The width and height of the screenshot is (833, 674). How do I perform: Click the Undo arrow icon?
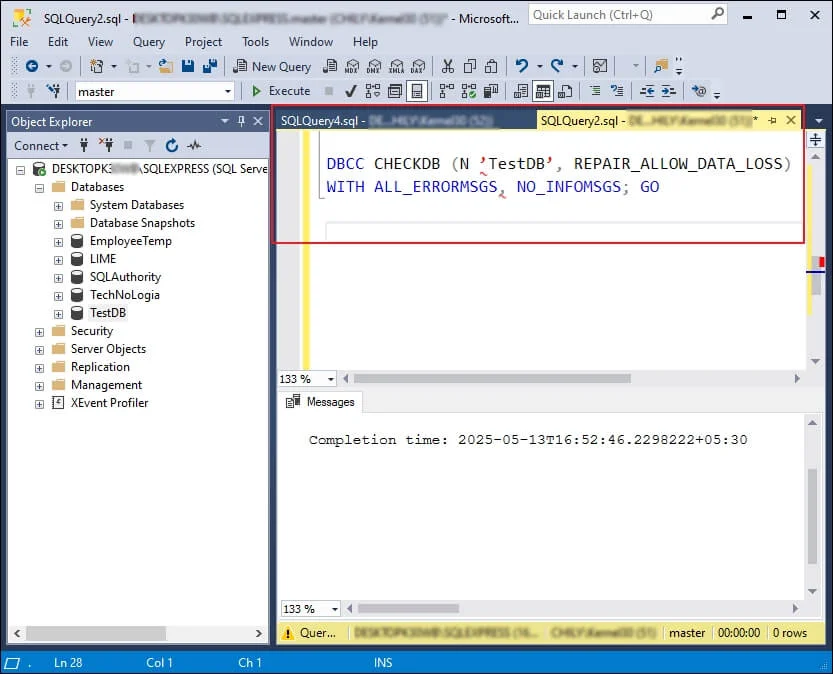click(522, 66)
